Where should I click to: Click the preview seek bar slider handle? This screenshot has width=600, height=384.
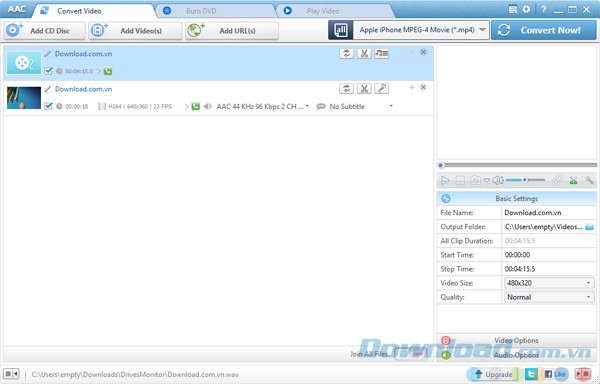point(441,165)
